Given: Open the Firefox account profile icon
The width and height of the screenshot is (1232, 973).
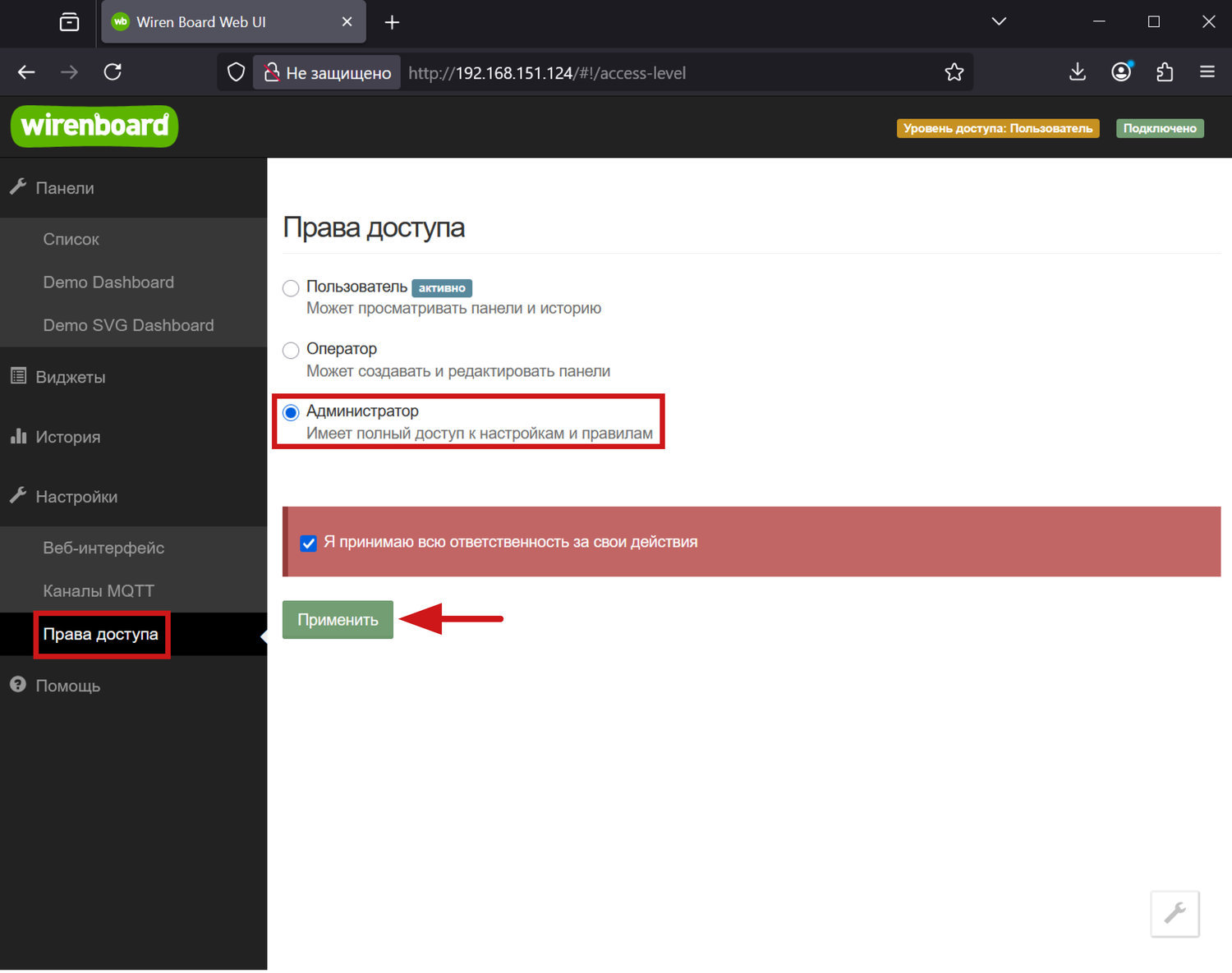Looking at the screenshot, I should point(1121,72).
